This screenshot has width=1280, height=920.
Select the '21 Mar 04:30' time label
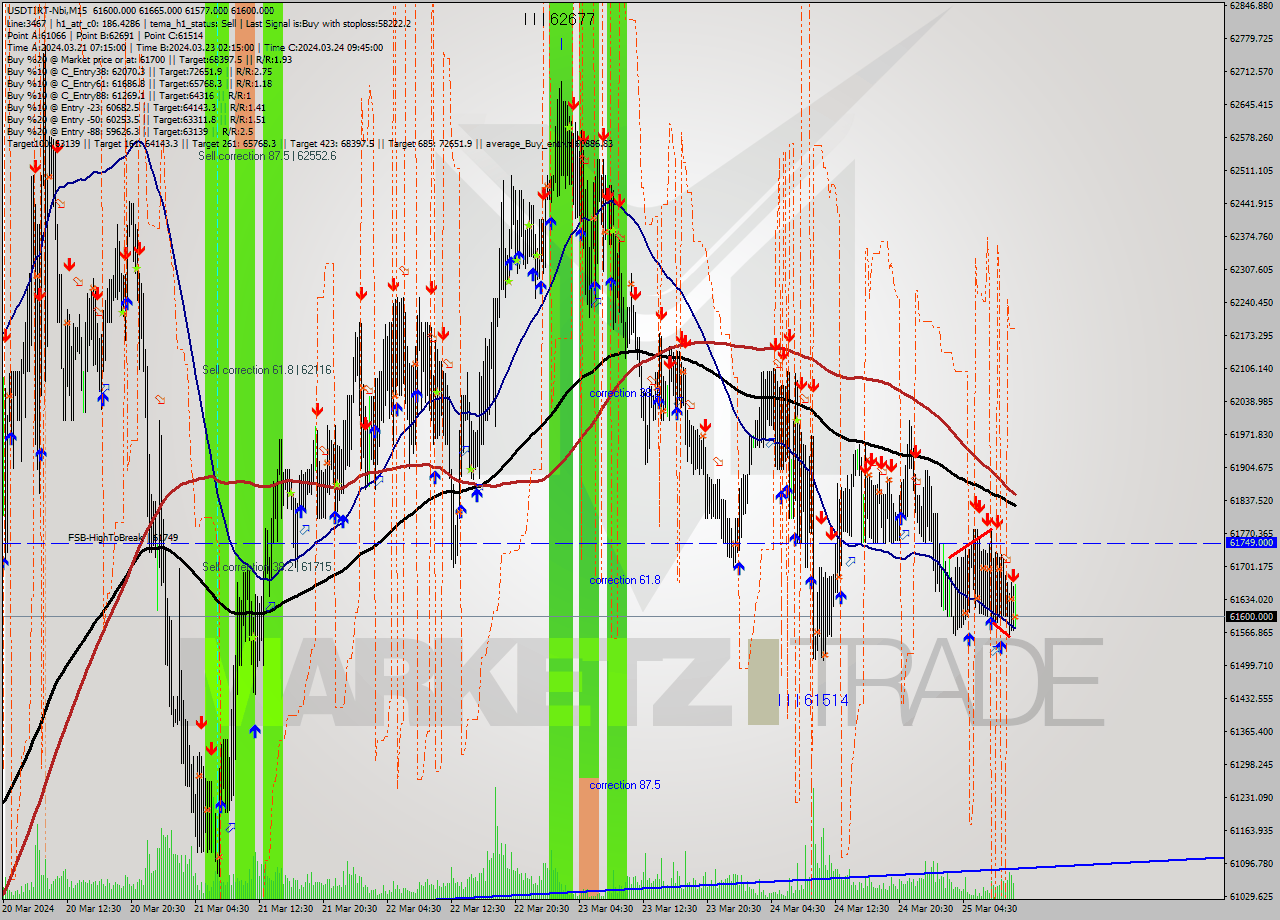coord(221,909)
